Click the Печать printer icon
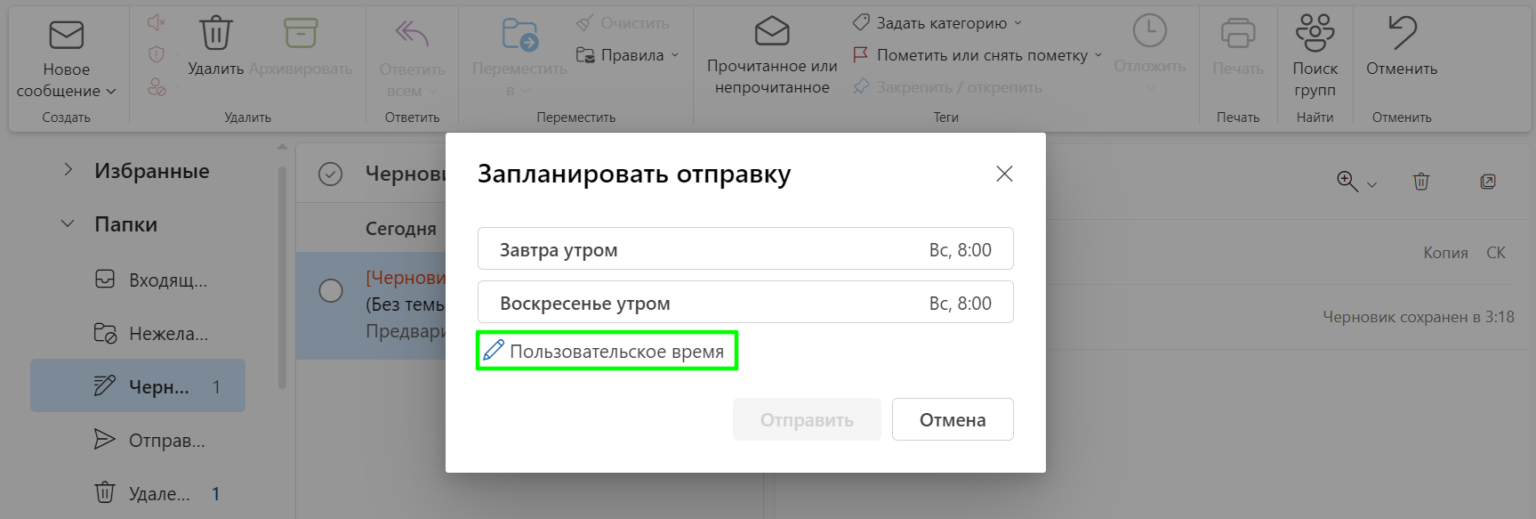The image size is (1536, 519). click(x=1238, y=33)
